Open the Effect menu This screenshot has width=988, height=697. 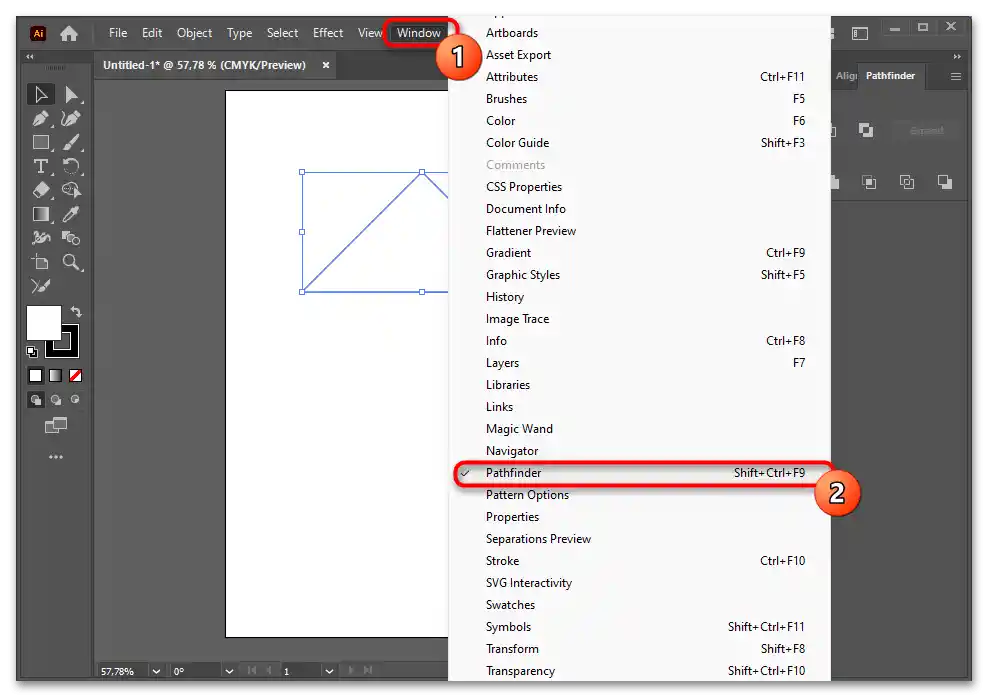[x=328, y=33]
